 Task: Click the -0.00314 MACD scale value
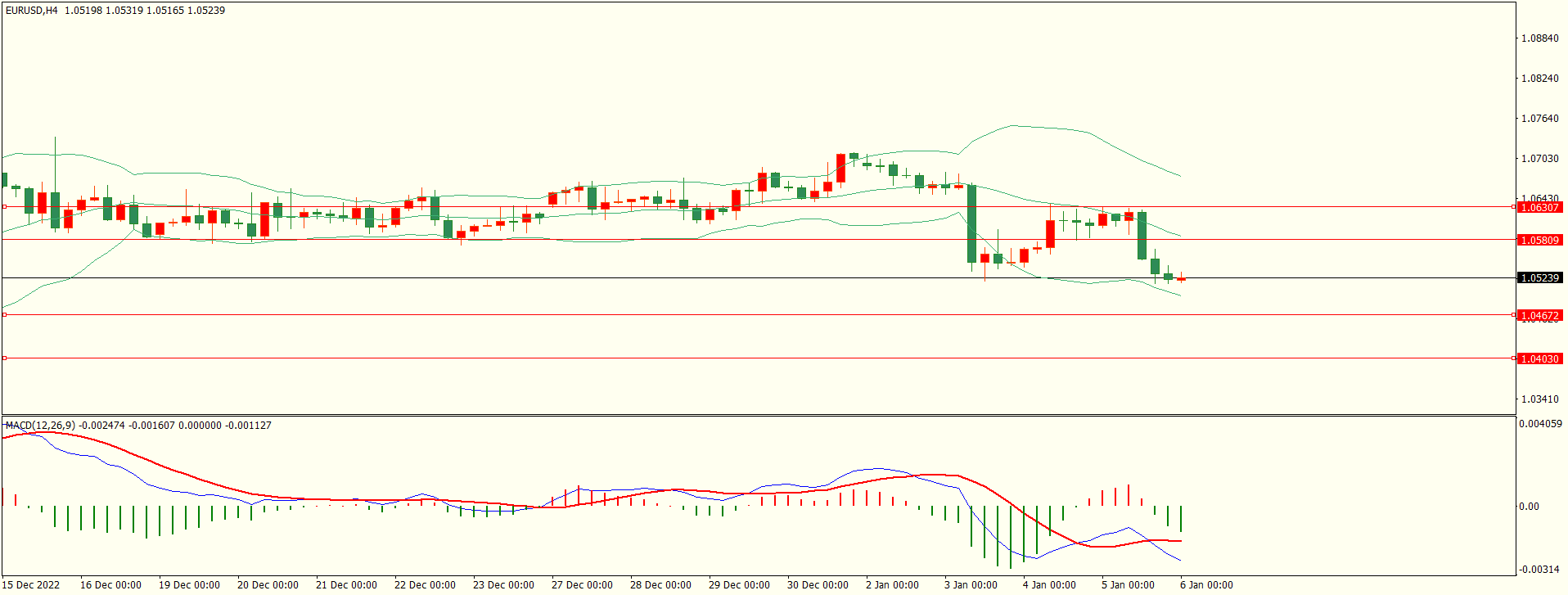[1539, 570]
